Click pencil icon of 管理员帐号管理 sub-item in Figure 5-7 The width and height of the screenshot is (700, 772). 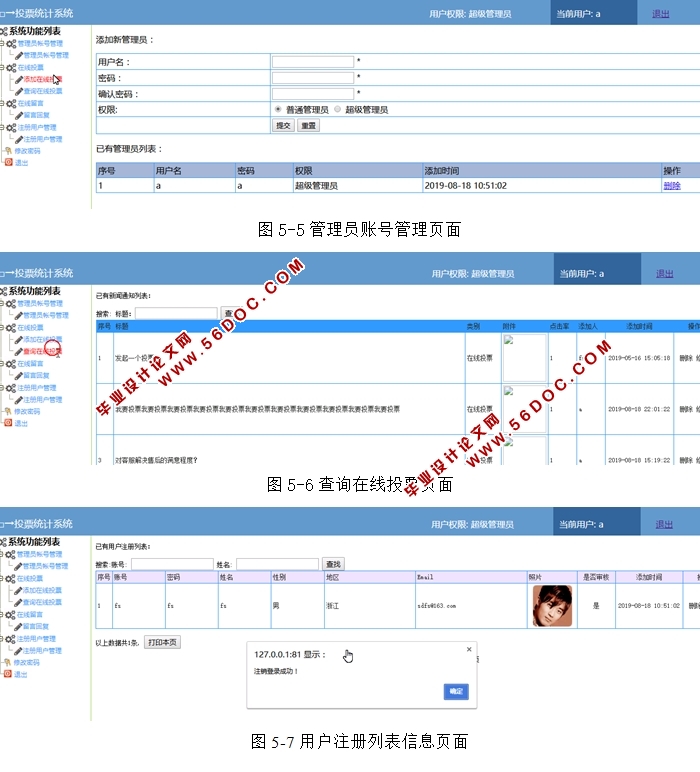[x=18, y=567]
